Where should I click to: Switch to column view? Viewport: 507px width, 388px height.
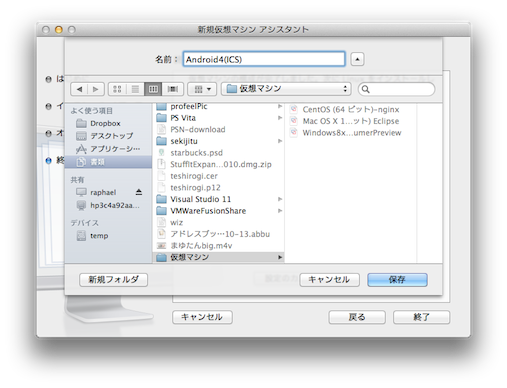[x=153, y=89]
